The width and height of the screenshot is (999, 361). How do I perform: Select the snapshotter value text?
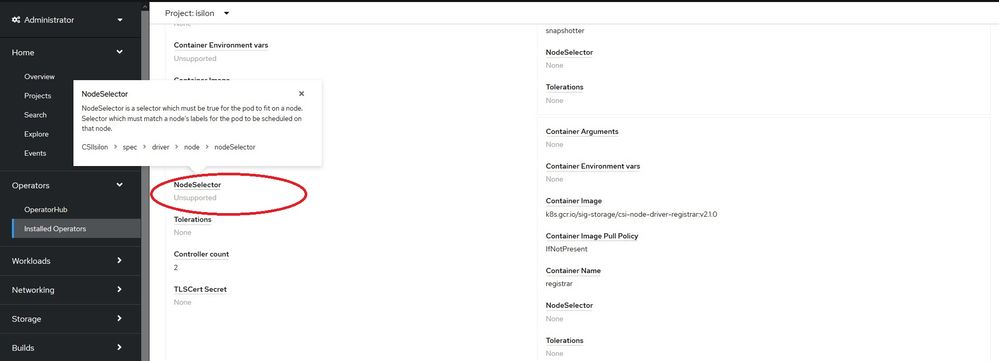pyautogui.click(x=565, y=31)
